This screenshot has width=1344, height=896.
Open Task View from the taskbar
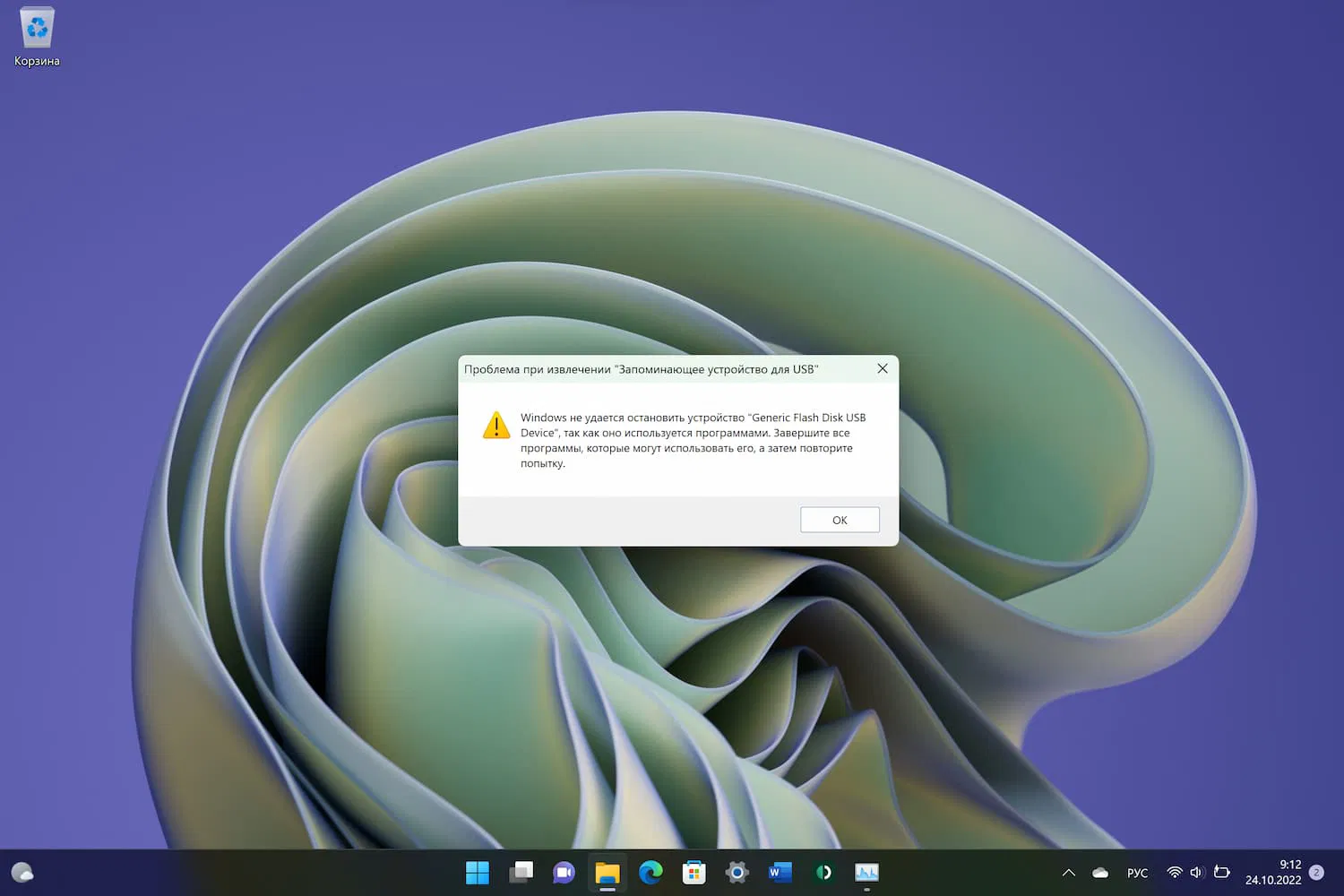pyautogui.click(x=521, y=872)
